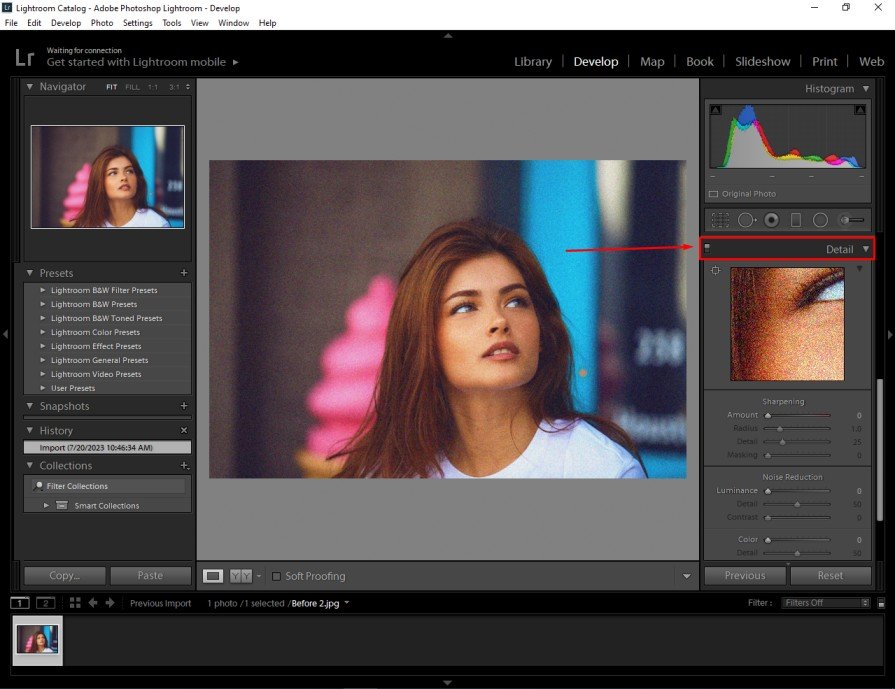This screenshot has height=689, width=895.
Task: Enable Soft Proofing
Action: tap(276, 576)
